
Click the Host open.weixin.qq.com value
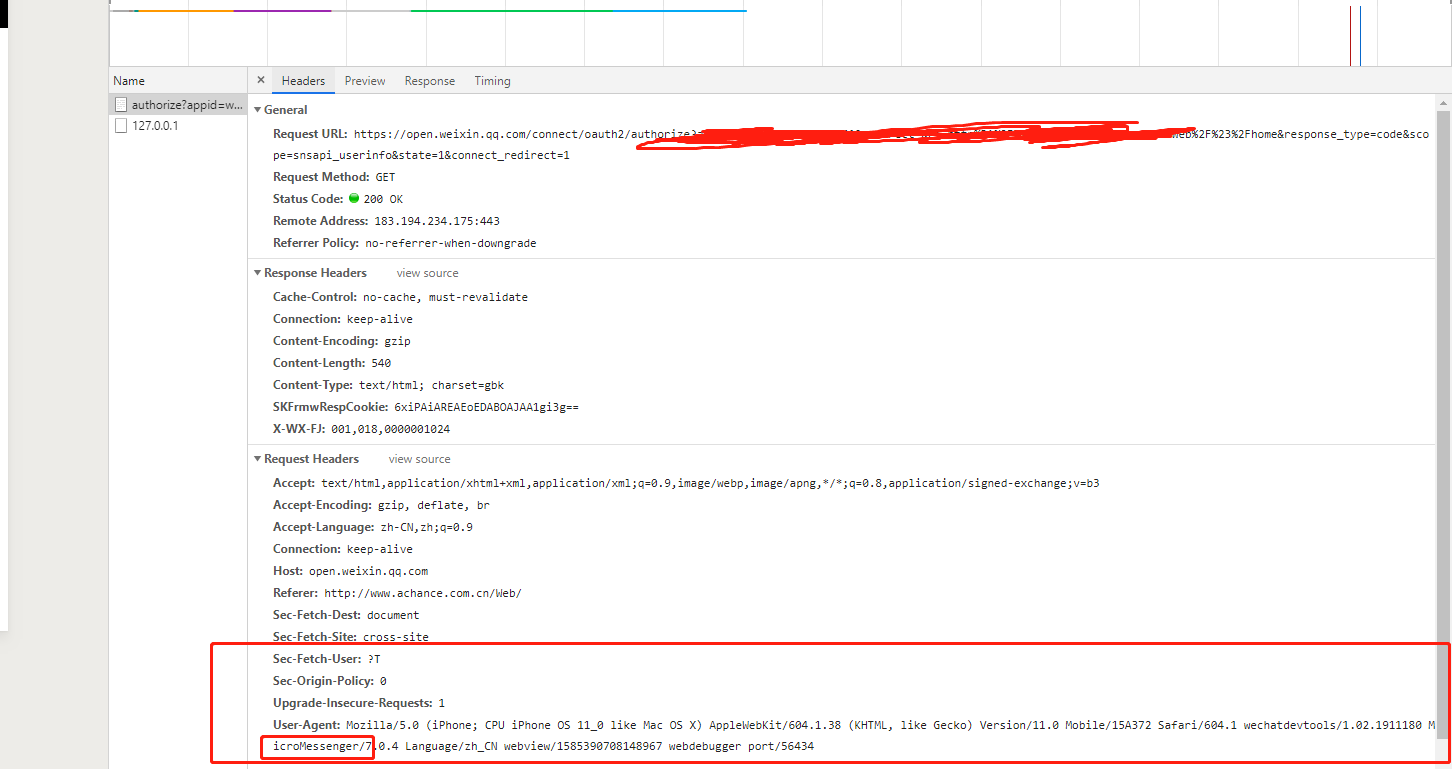coord(368,571)
